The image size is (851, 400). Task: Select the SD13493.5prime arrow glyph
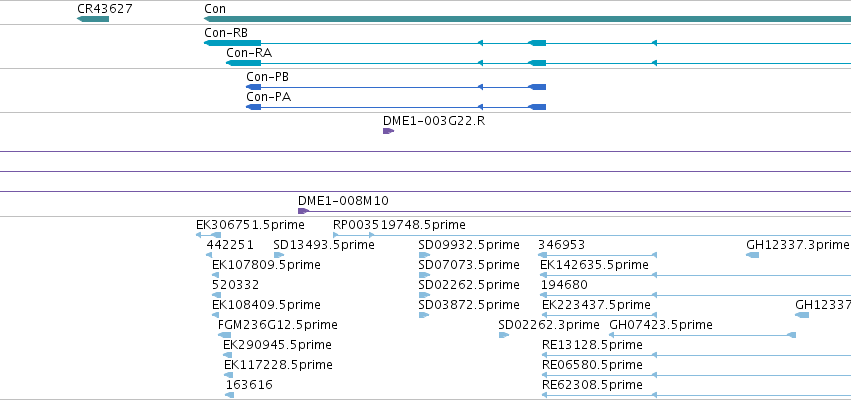click(x=279, y=255)
